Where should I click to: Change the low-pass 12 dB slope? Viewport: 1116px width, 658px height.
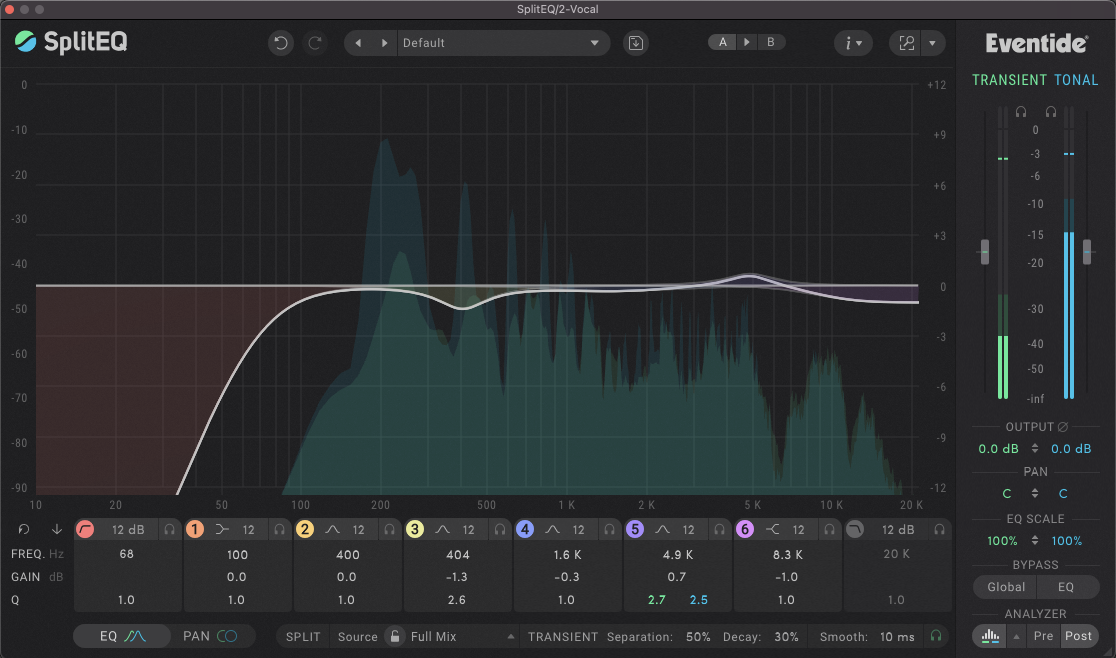897,529
